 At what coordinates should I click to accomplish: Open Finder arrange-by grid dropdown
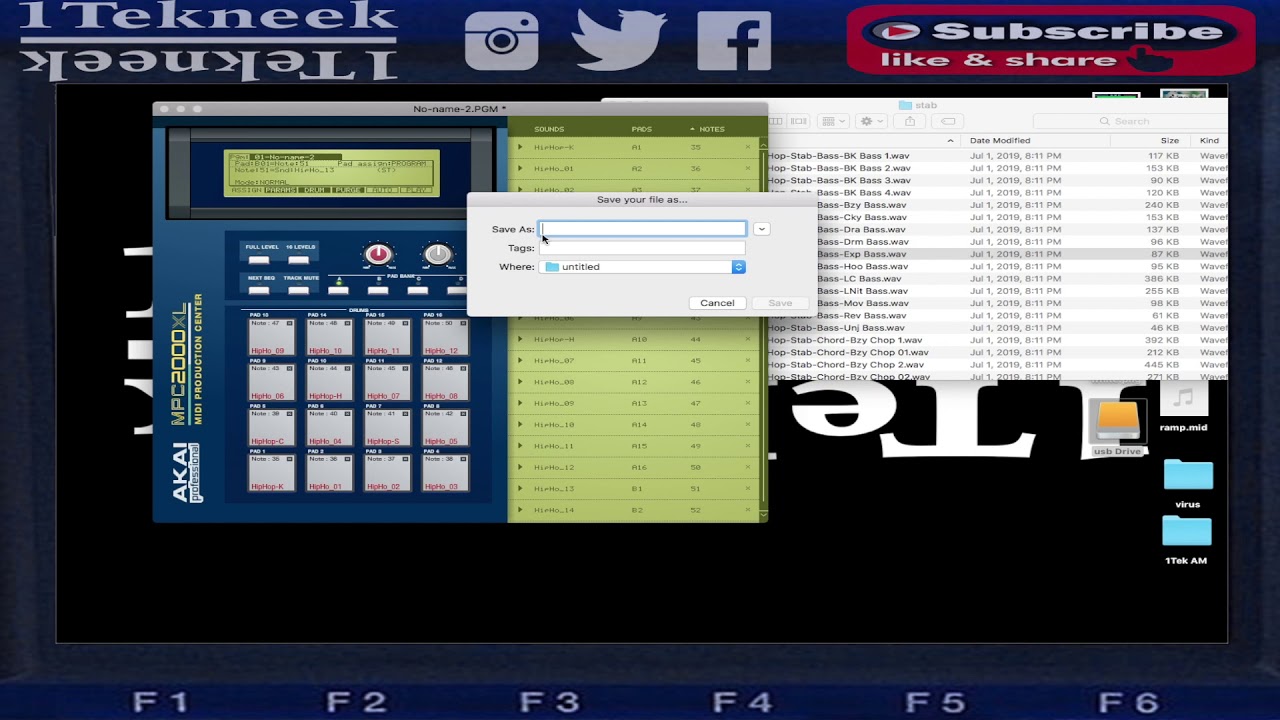tap(832, 121)
